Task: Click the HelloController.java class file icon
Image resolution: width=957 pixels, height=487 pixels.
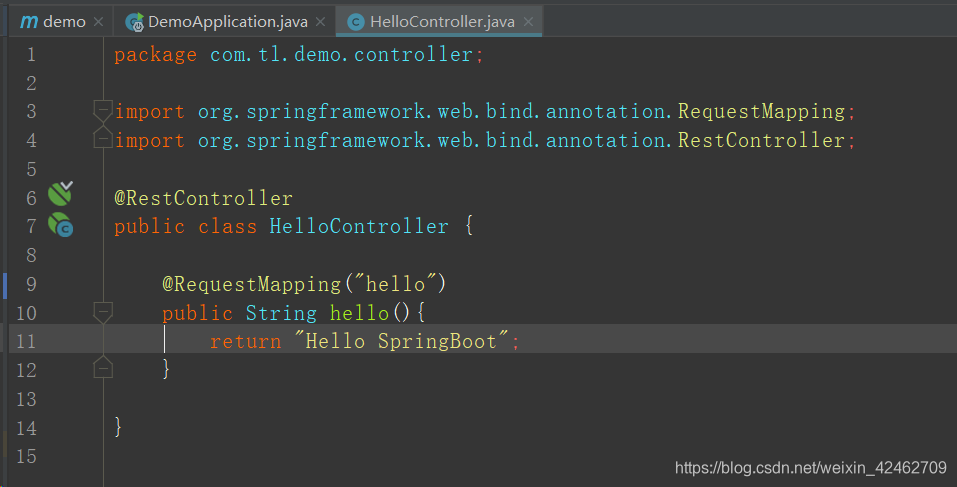Action: (x=356, y=22)
